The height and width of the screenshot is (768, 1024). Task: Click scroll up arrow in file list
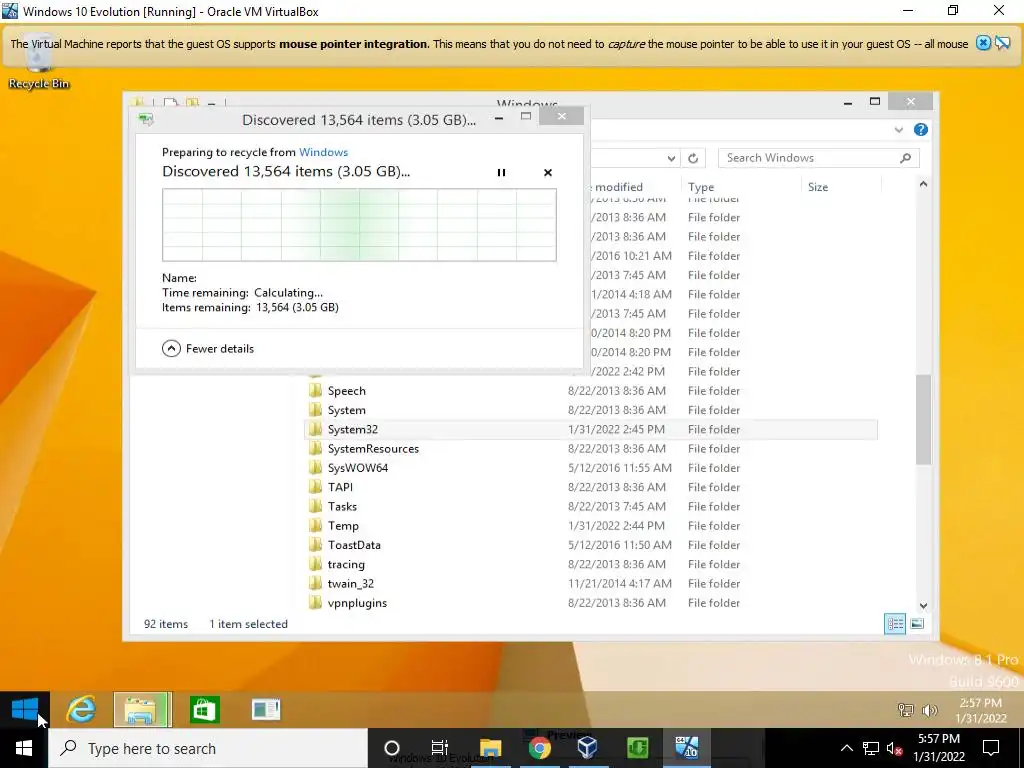[923, 184]
